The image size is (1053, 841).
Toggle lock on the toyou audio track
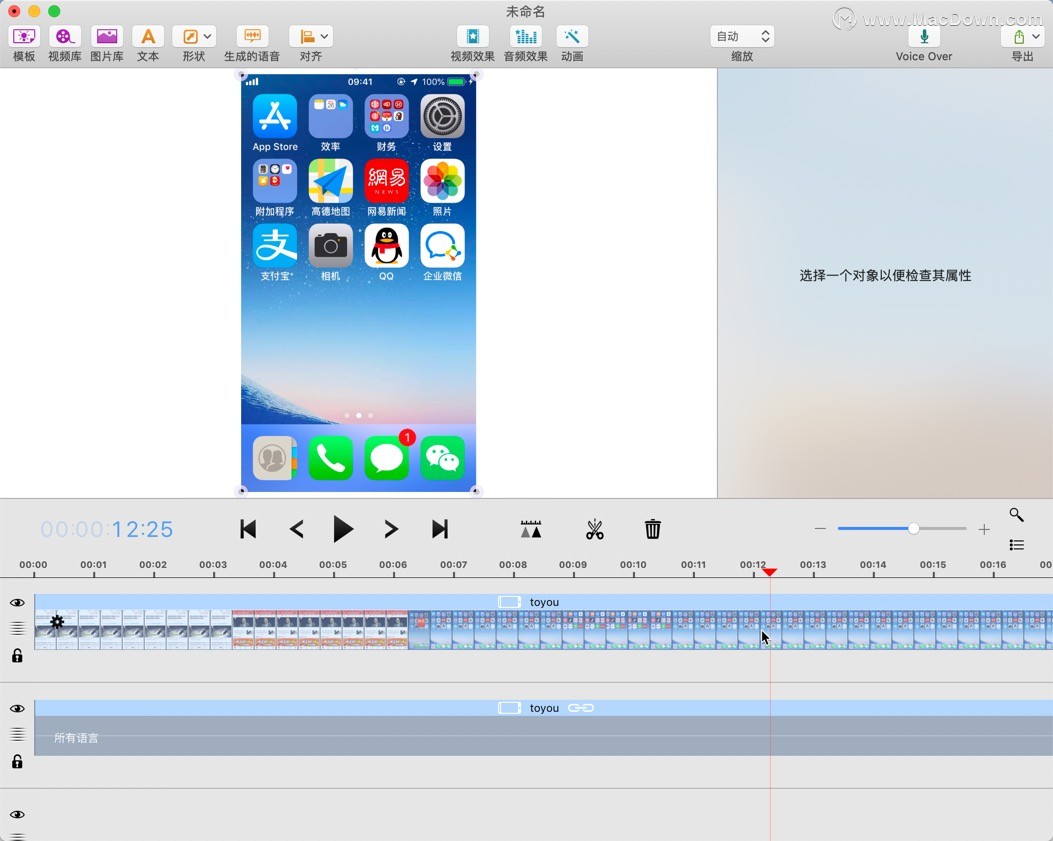(17, 761)
